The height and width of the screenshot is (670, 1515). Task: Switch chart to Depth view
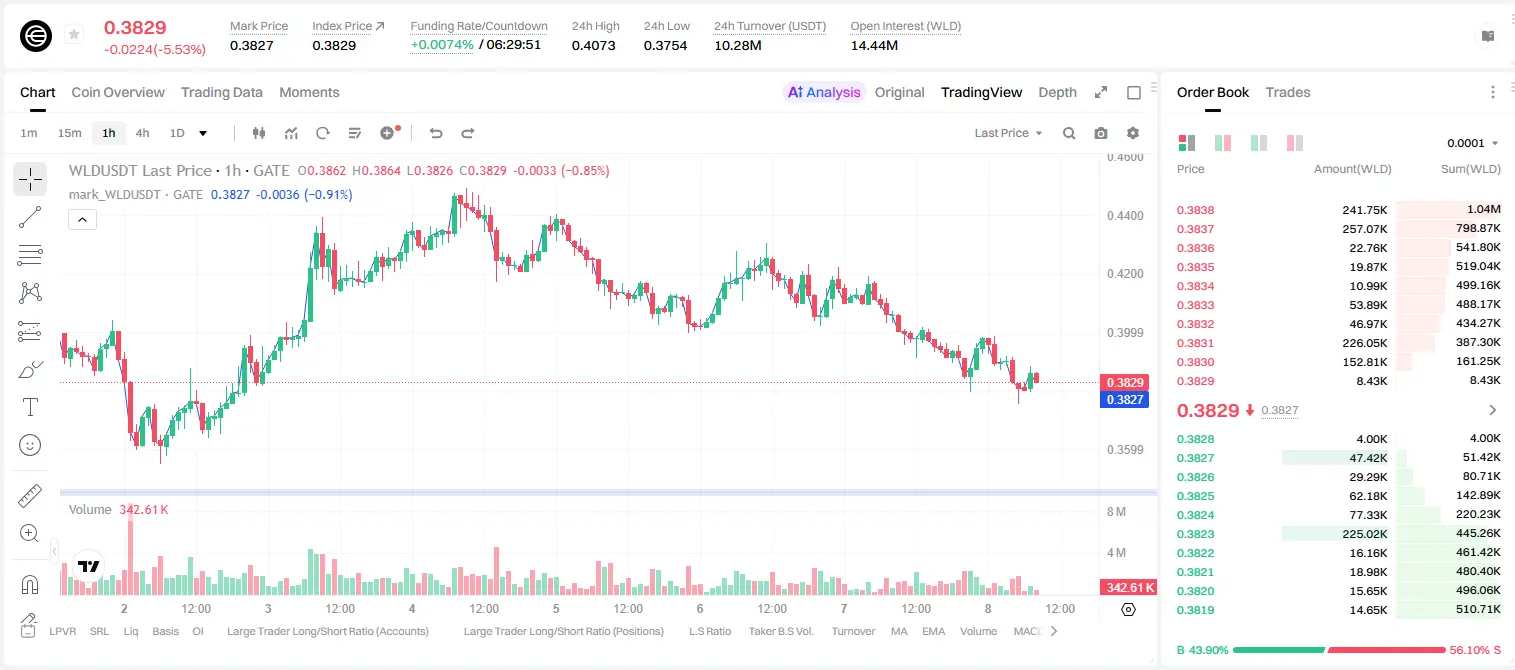pos(1057,92)
